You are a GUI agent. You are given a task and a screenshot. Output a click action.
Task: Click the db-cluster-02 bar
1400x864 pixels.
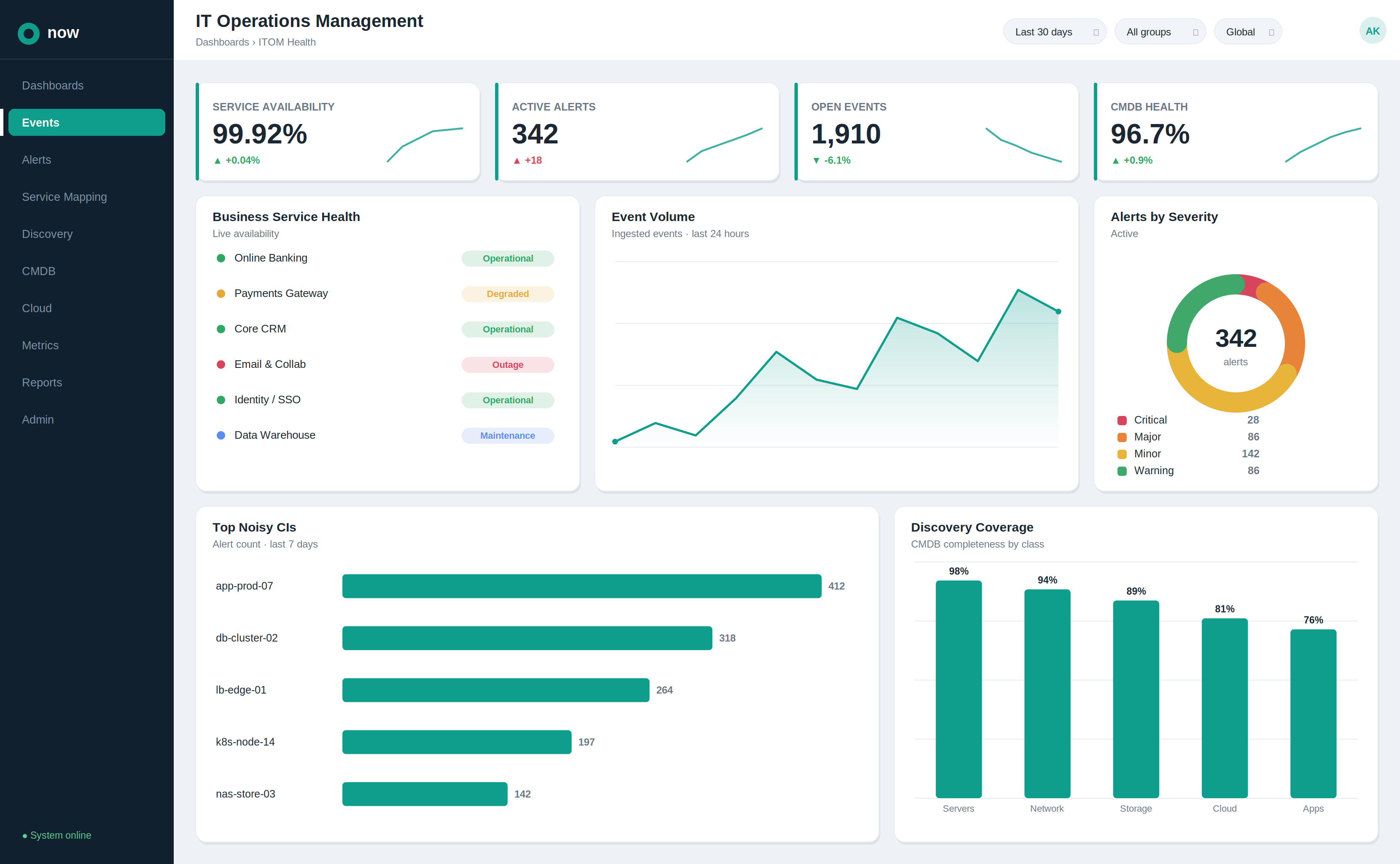click(527, 638)
